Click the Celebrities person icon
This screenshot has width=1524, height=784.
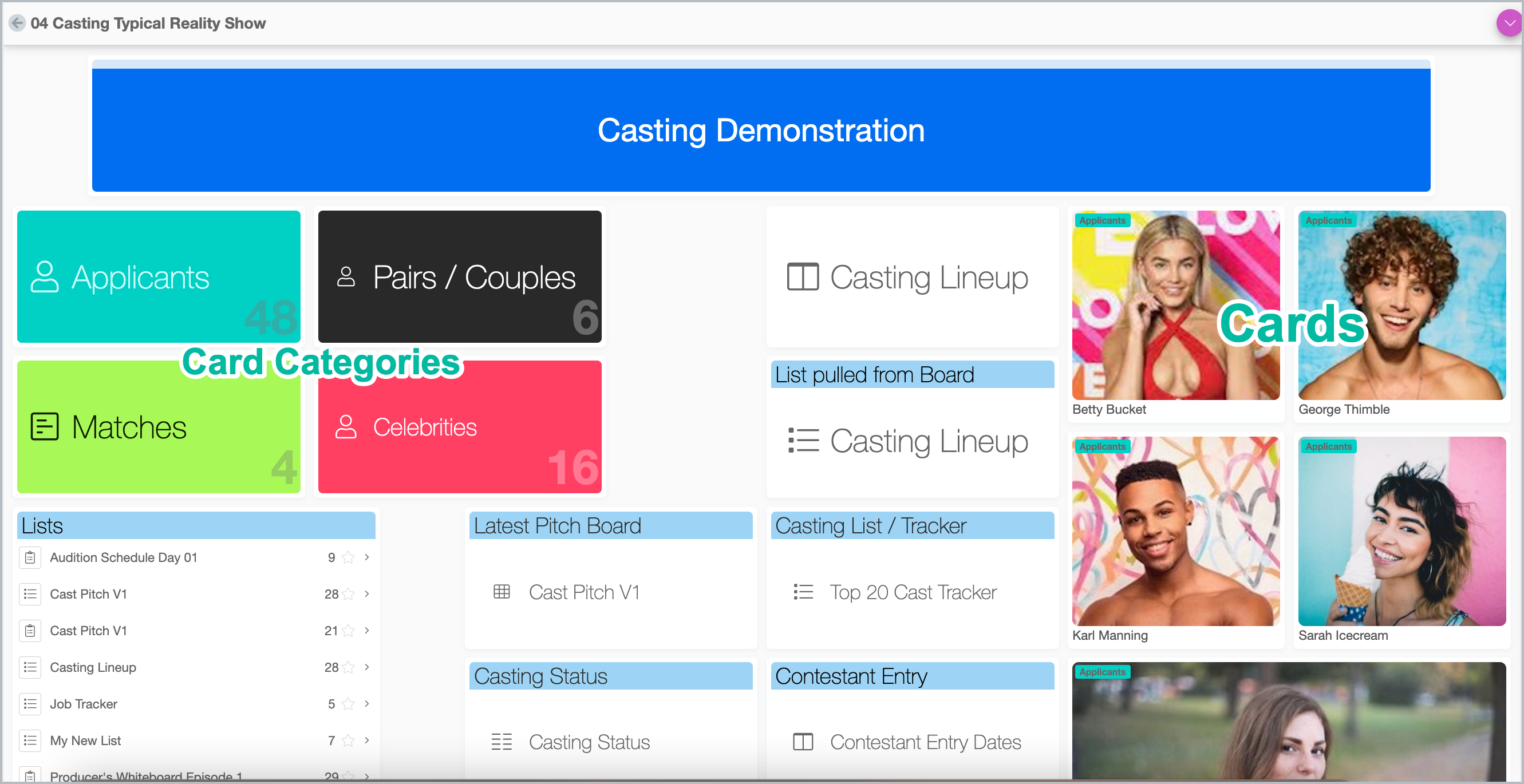[345, 427]
